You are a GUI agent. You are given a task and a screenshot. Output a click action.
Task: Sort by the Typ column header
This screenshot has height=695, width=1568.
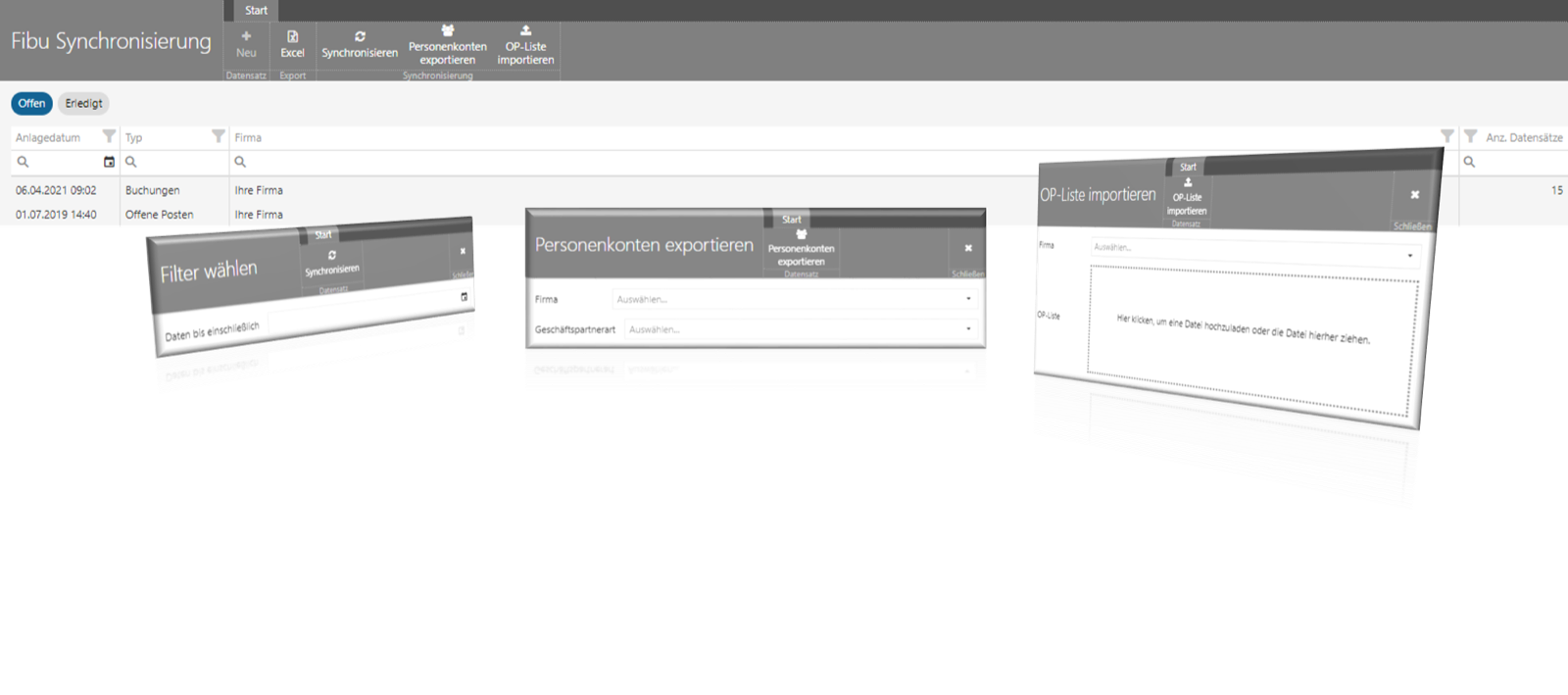pos(133,137)
